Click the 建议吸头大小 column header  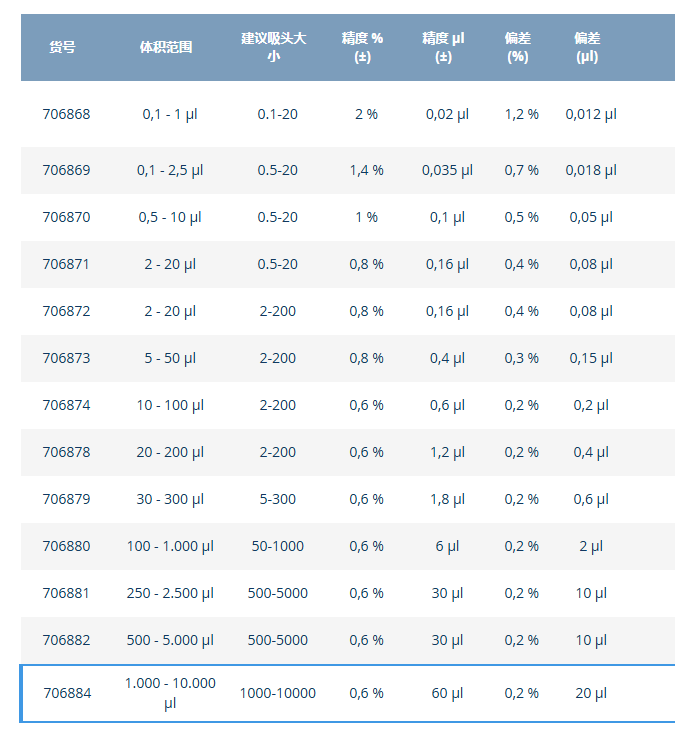pos(273,47)
